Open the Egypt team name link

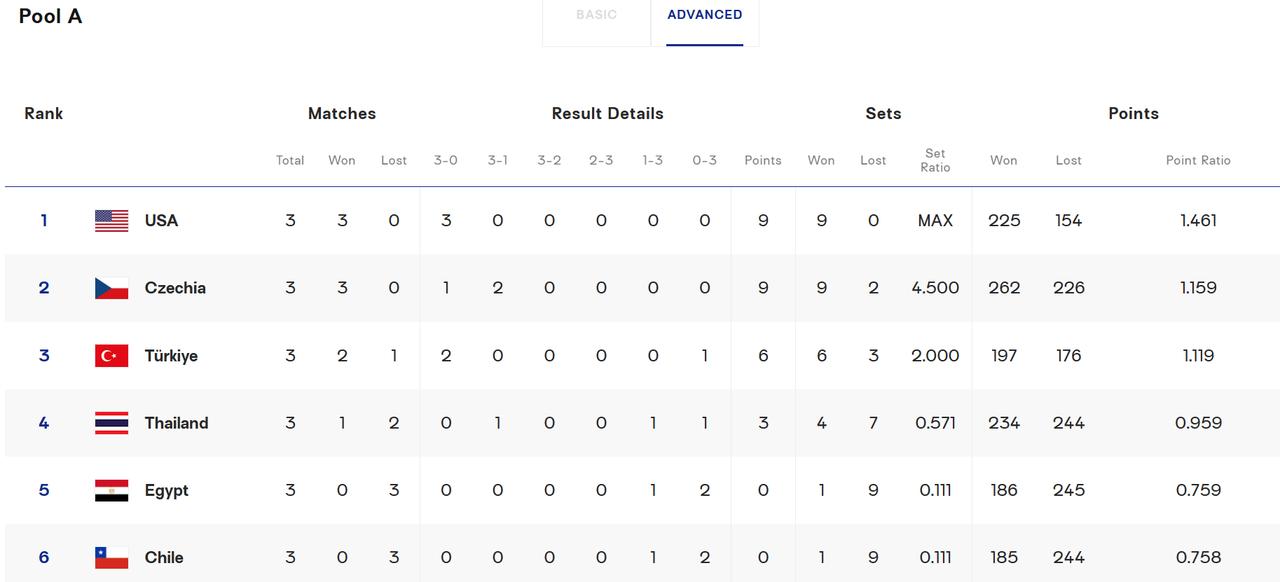(166, 490)
